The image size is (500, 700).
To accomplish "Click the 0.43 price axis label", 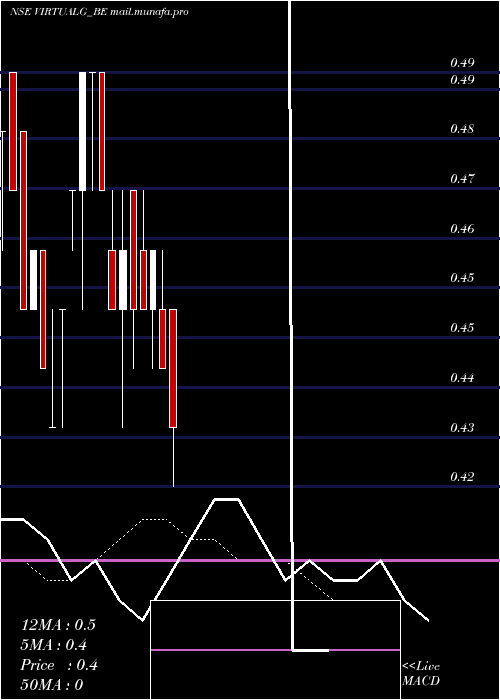I will click(462, 428).
